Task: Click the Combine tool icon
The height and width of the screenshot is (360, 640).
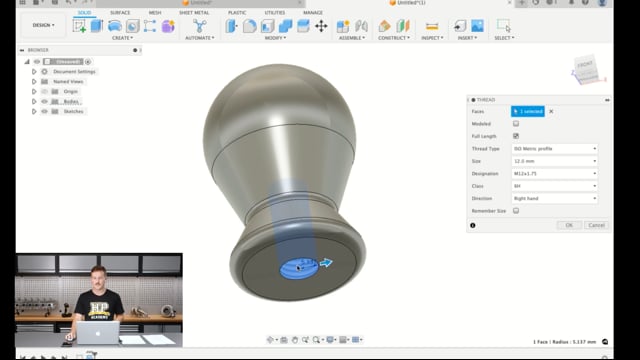Action: click(x=285, y=26)
